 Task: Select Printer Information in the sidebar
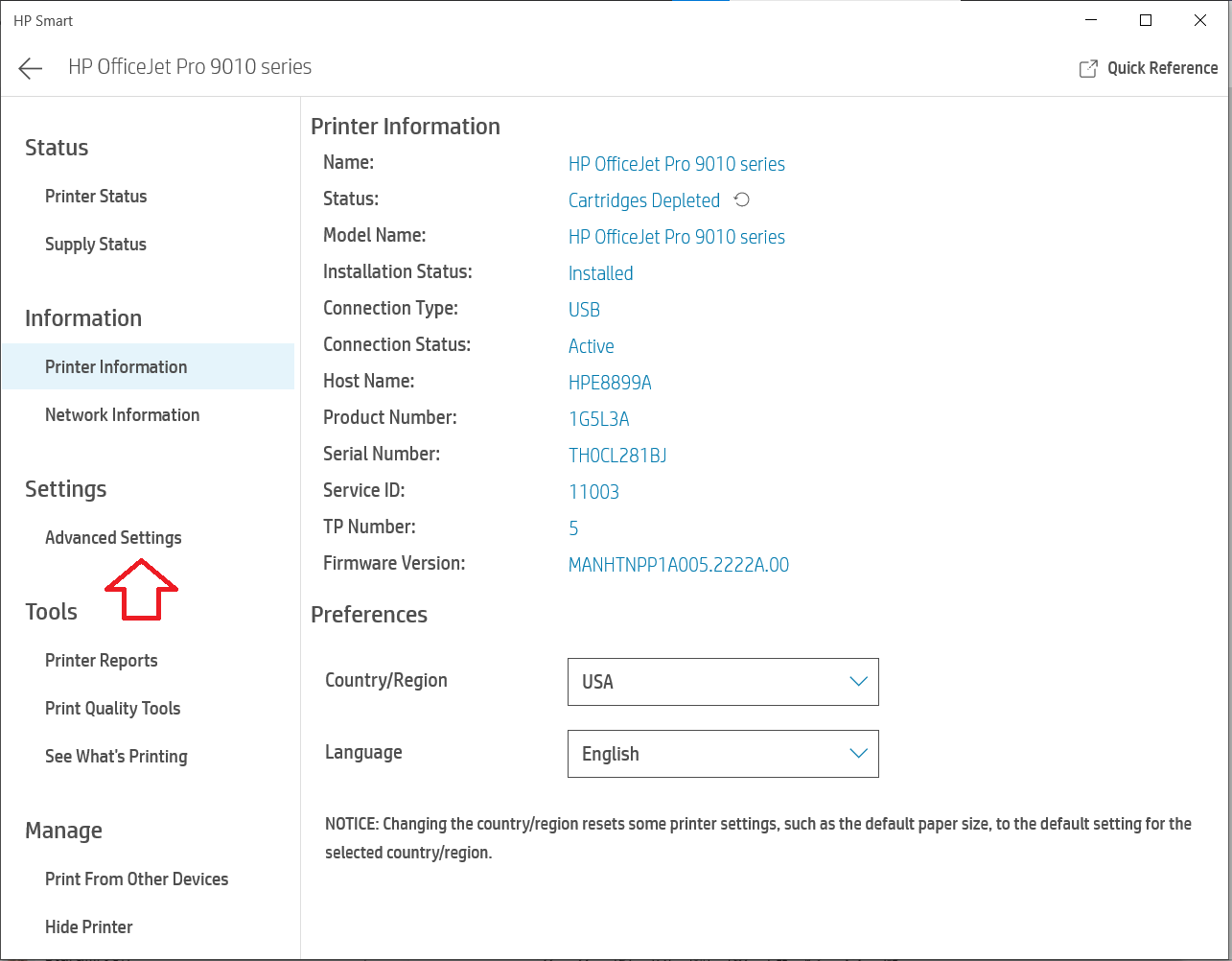pyautogui.click(x=116, y=366)
